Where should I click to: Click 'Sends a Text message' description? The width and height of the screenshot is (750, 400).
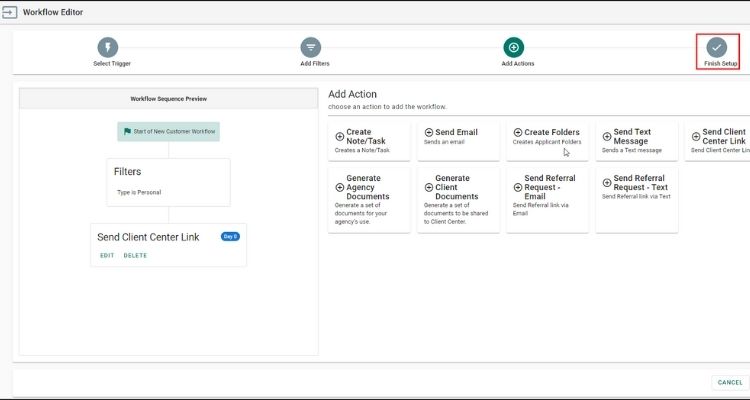632,150
